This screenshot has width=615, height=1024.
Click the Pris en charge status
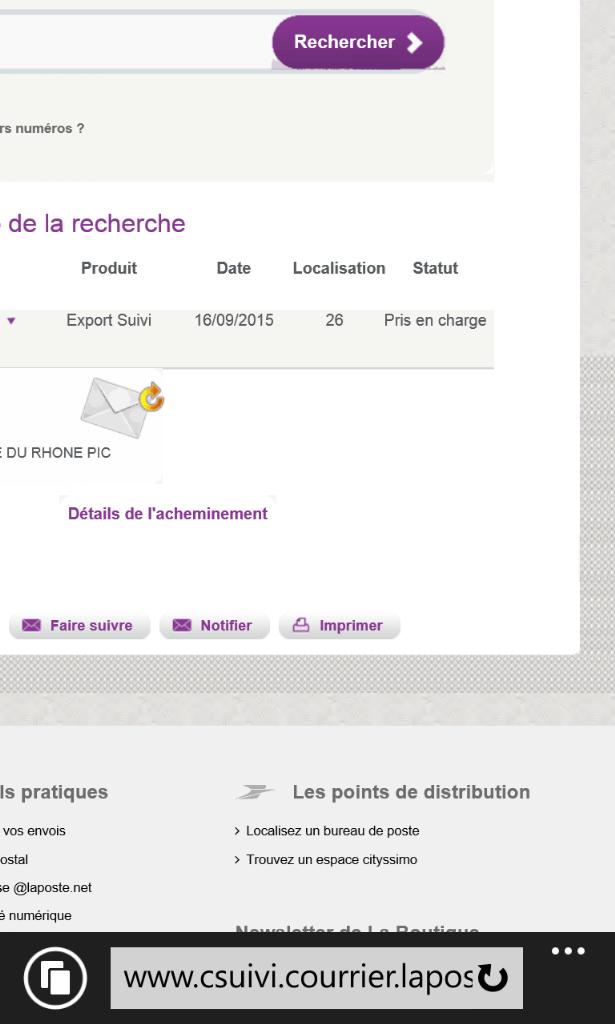click(x=435, y=321)
